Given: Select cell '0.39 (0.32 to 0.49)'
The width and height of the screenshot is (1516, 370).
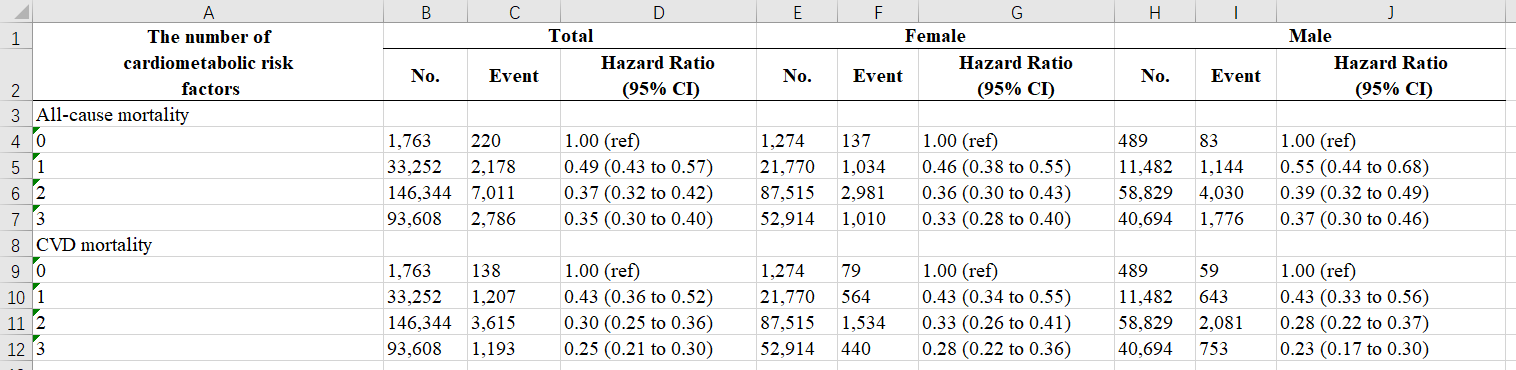Looking at the screenshot, I should (x=1391, y=192).
